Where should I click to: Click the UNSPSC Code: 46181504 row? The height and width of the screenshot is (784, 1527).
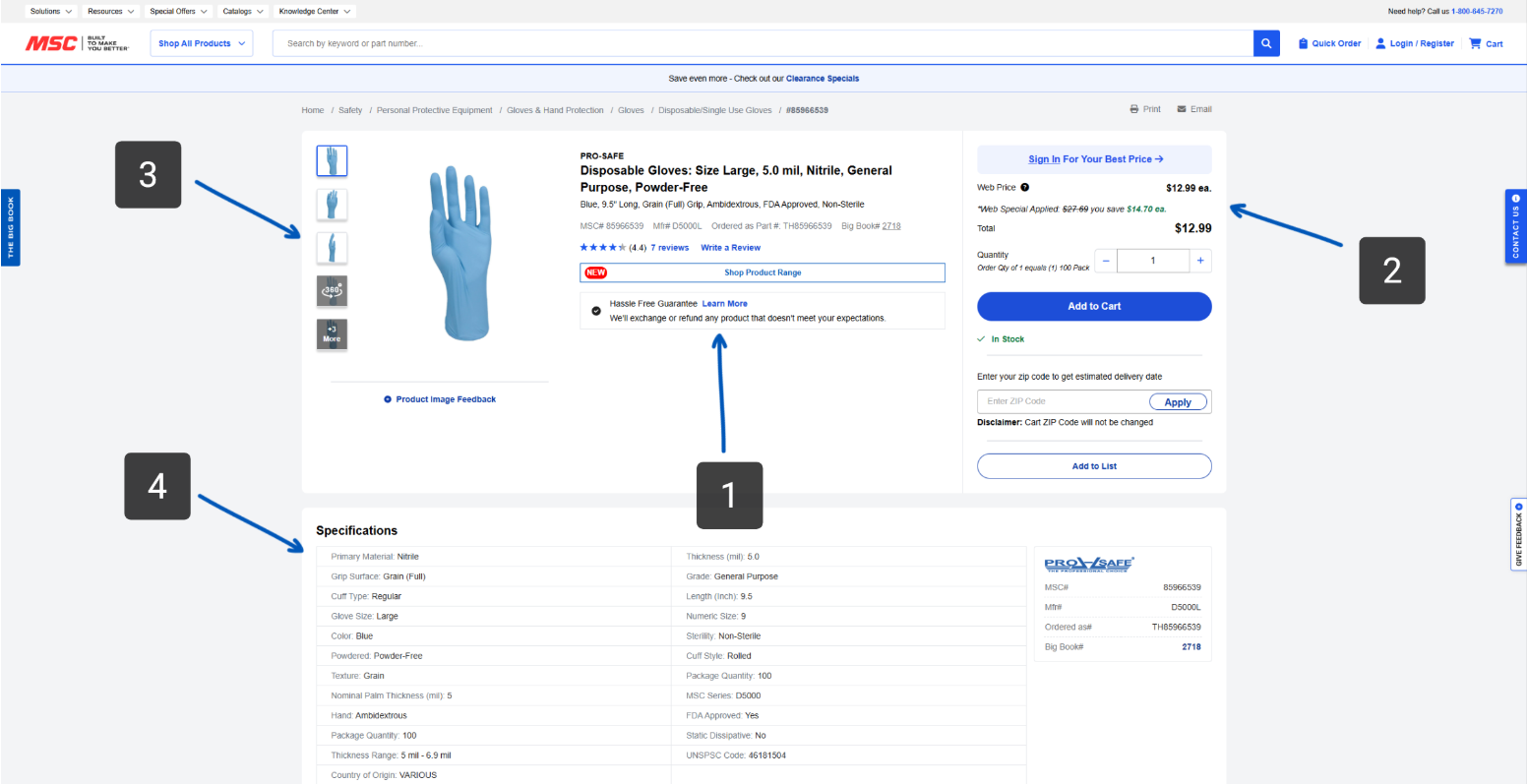[x=848, y=755]
